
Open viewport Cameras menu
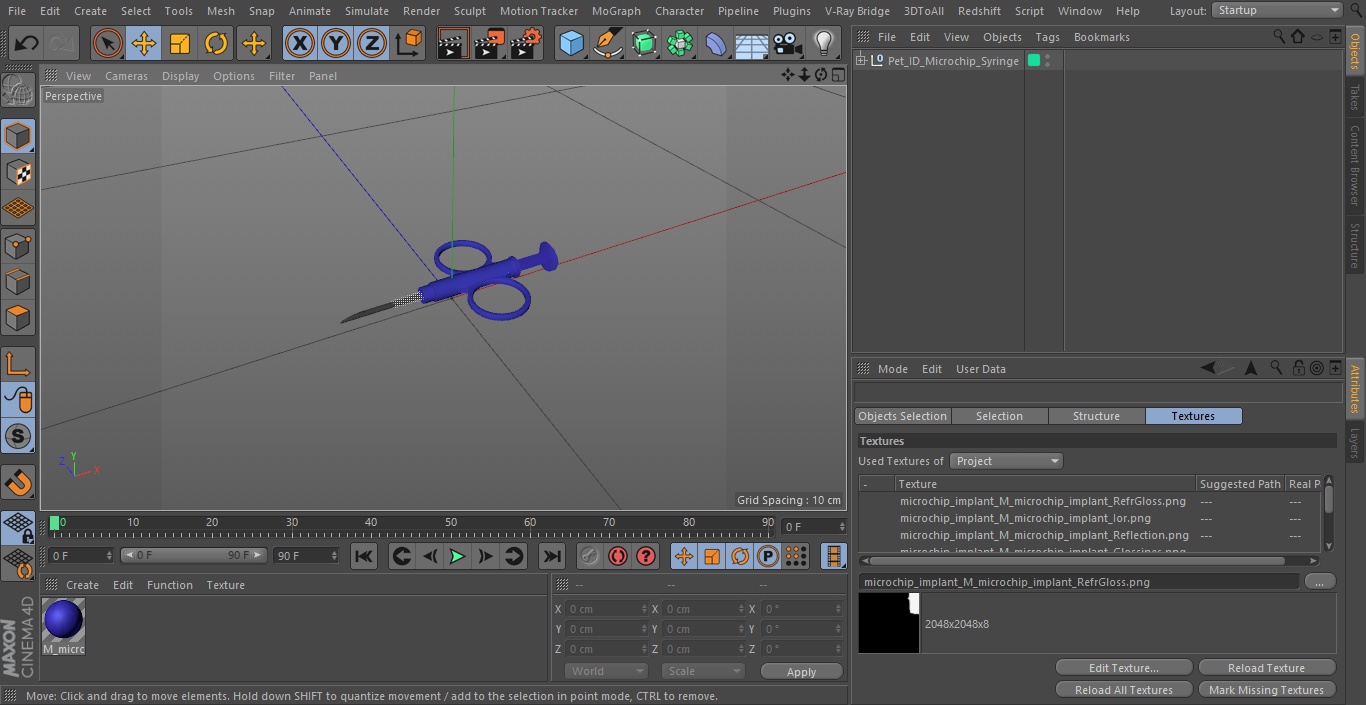(126, 76)
